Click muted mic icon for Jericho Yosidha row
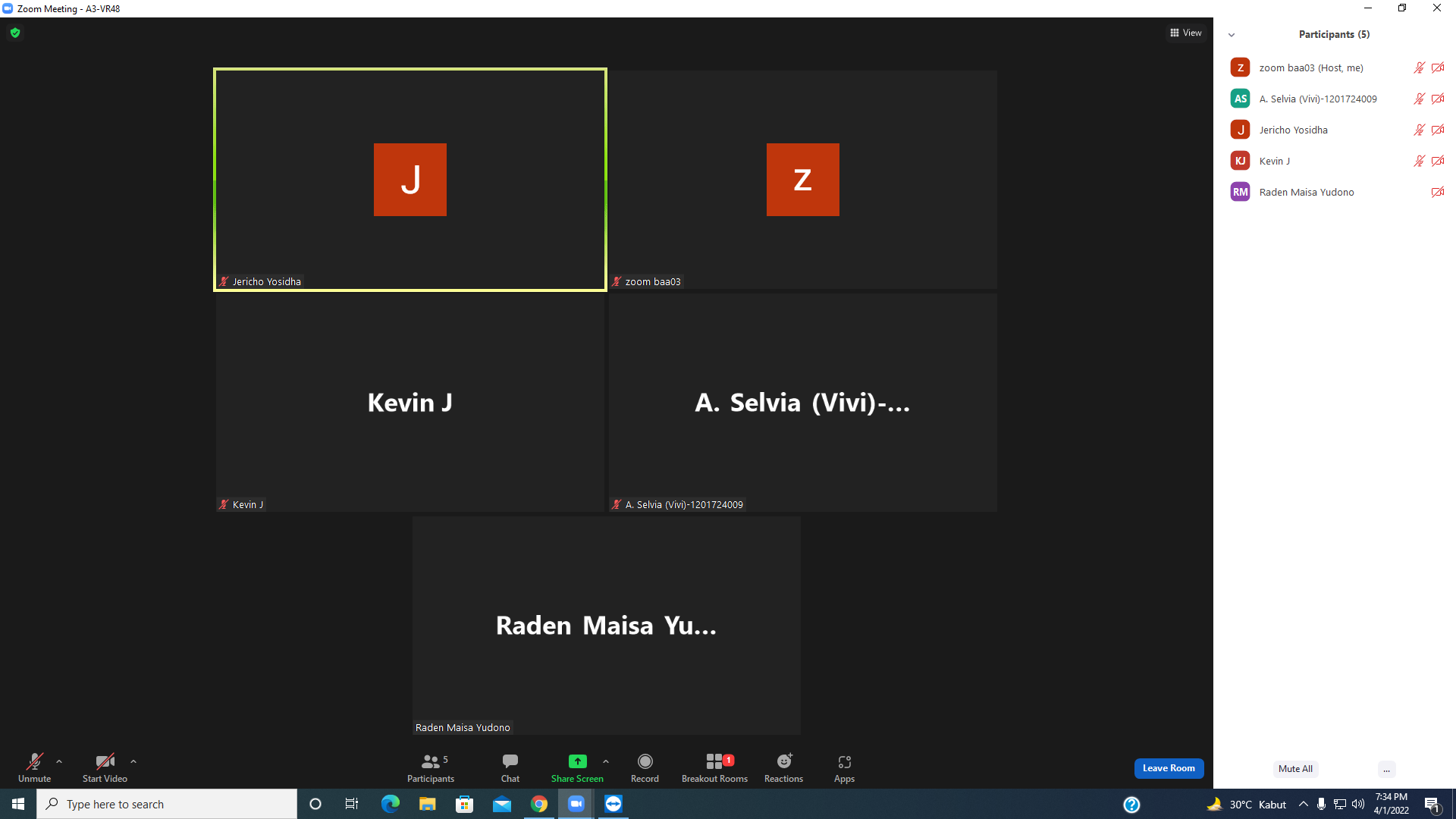This screenshot has height=819, width=1456. (1419, 130)
